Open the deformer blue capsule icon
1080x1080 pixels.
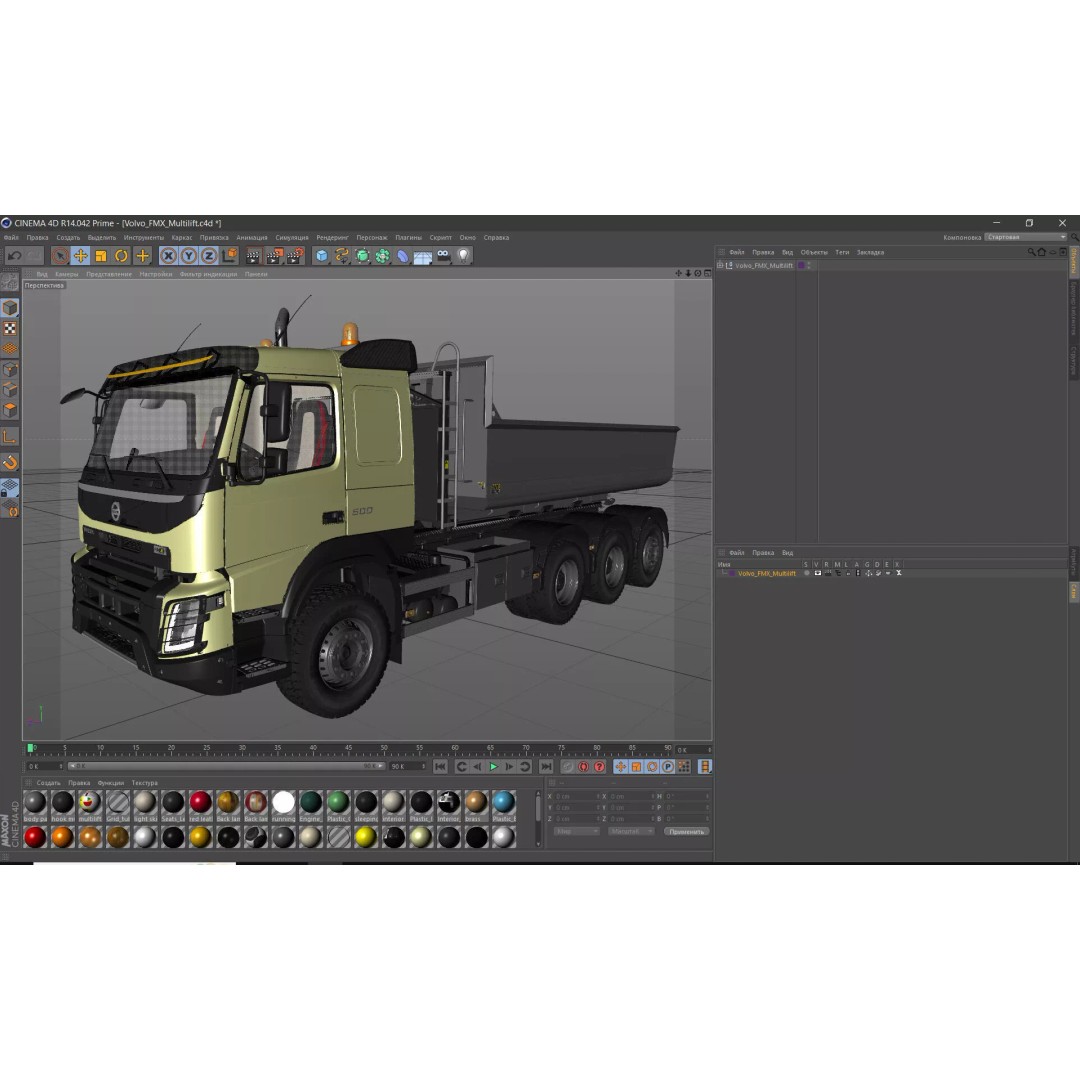click(402, 256)
